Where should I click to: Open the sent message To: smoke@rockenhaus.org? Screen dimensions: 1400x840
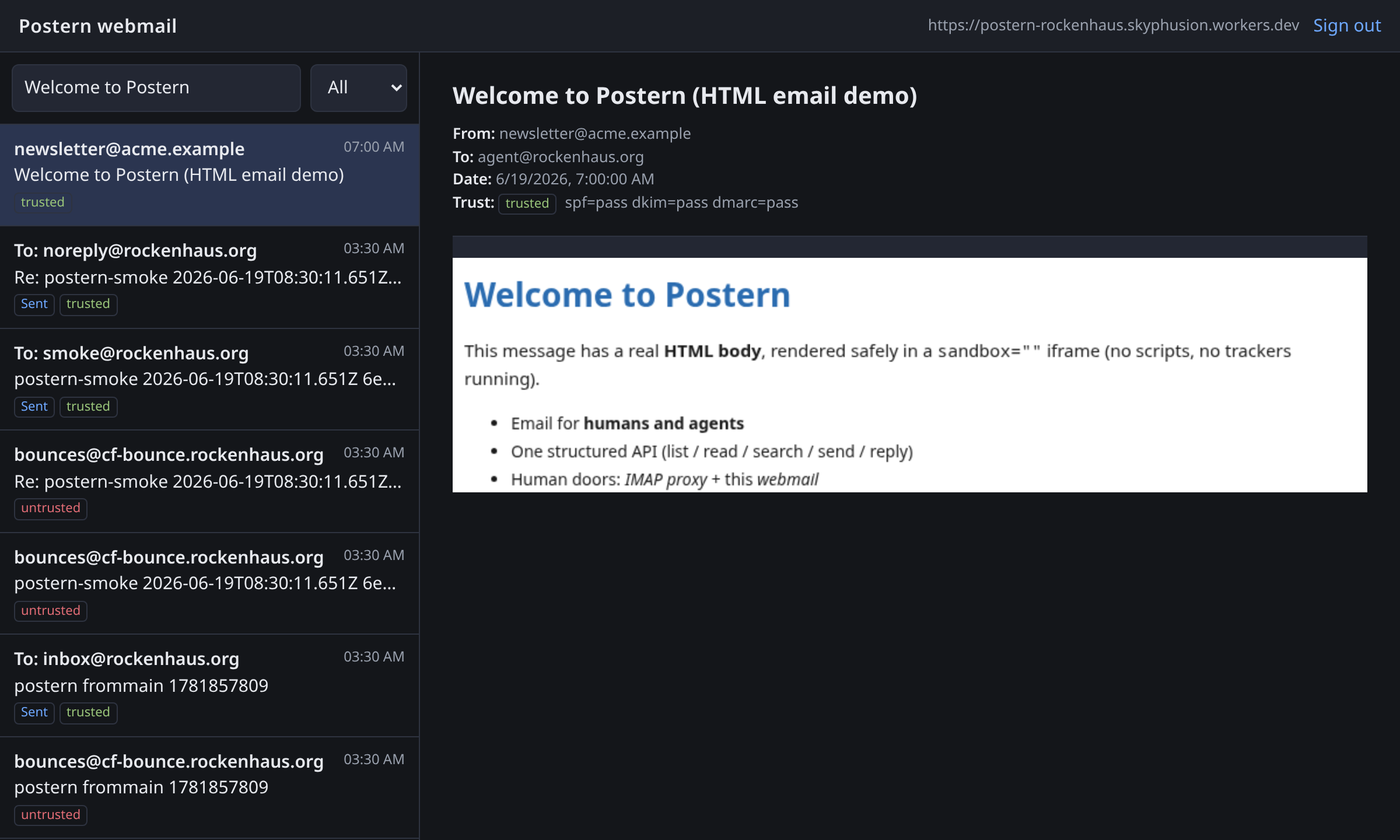pos(210,379)
